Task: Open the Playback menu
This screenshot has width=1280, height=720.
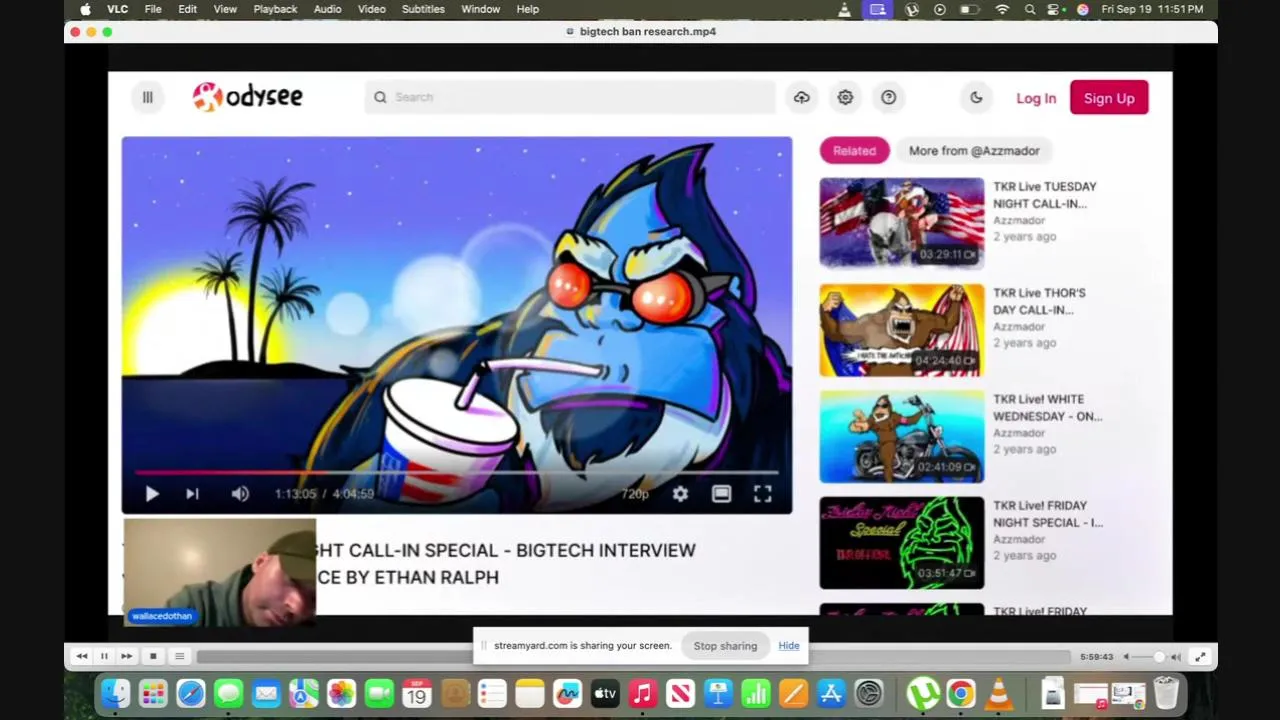Action: pyautogui.click(x=275, y=9)
